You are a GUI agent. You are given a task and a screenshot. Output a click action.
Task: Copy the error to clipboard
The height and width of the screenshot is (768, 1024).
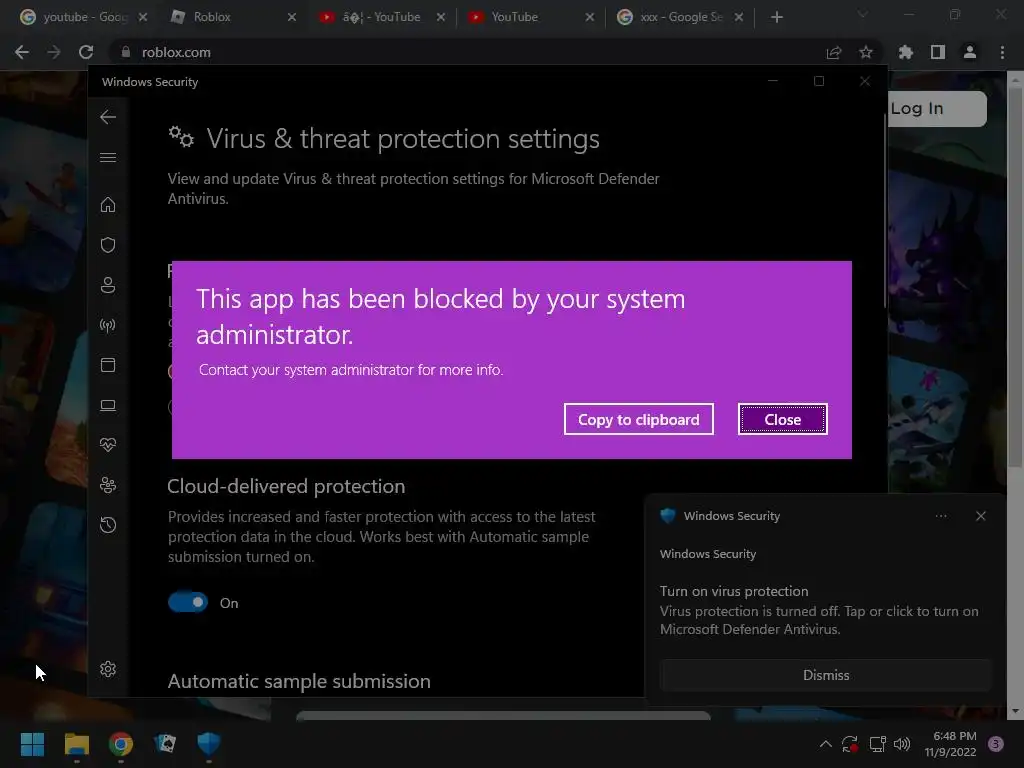click(639, 419)
